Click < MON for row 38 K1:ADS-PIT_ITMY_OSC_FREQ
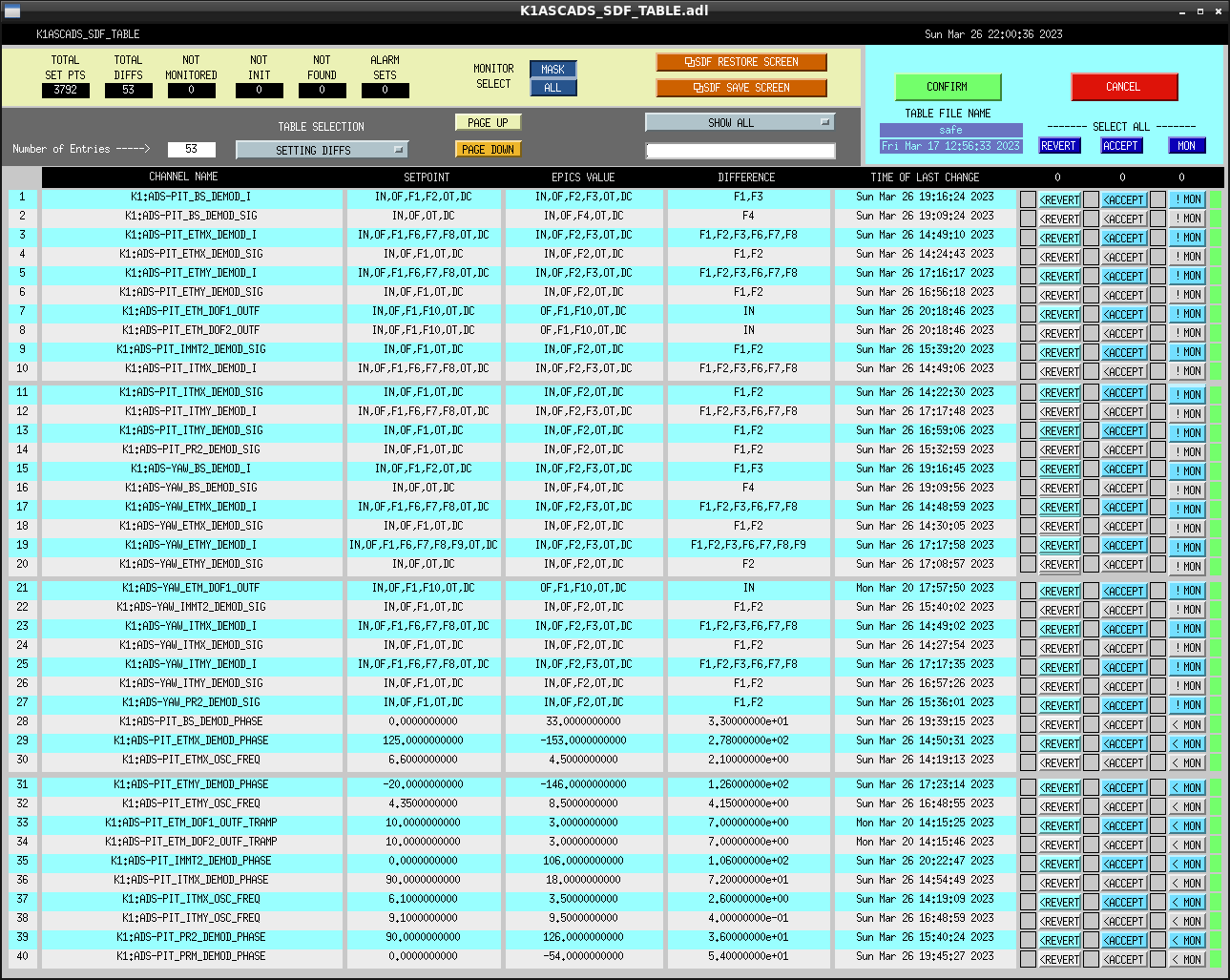 coord(1187,921)
